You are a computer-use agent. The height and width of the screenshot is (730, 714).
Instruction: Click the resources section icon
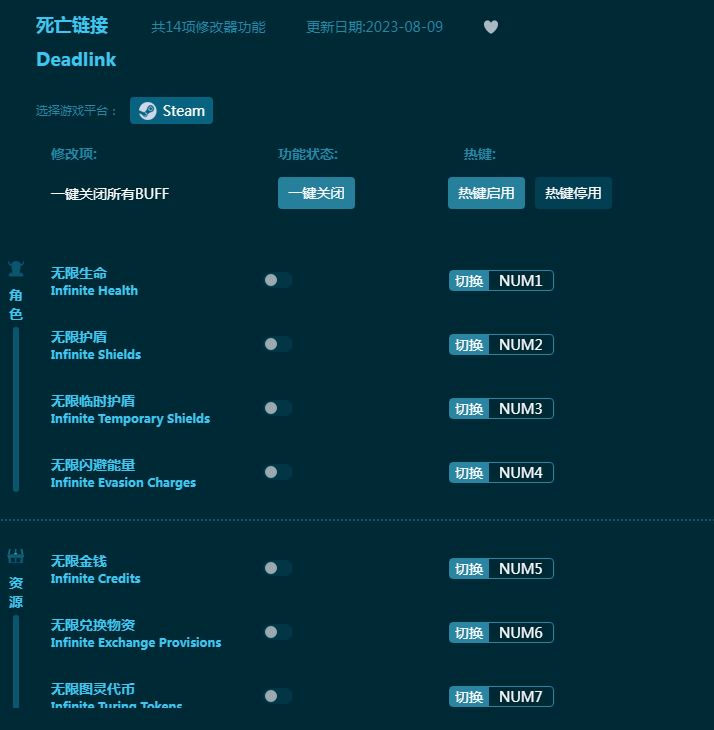point(16,556)
